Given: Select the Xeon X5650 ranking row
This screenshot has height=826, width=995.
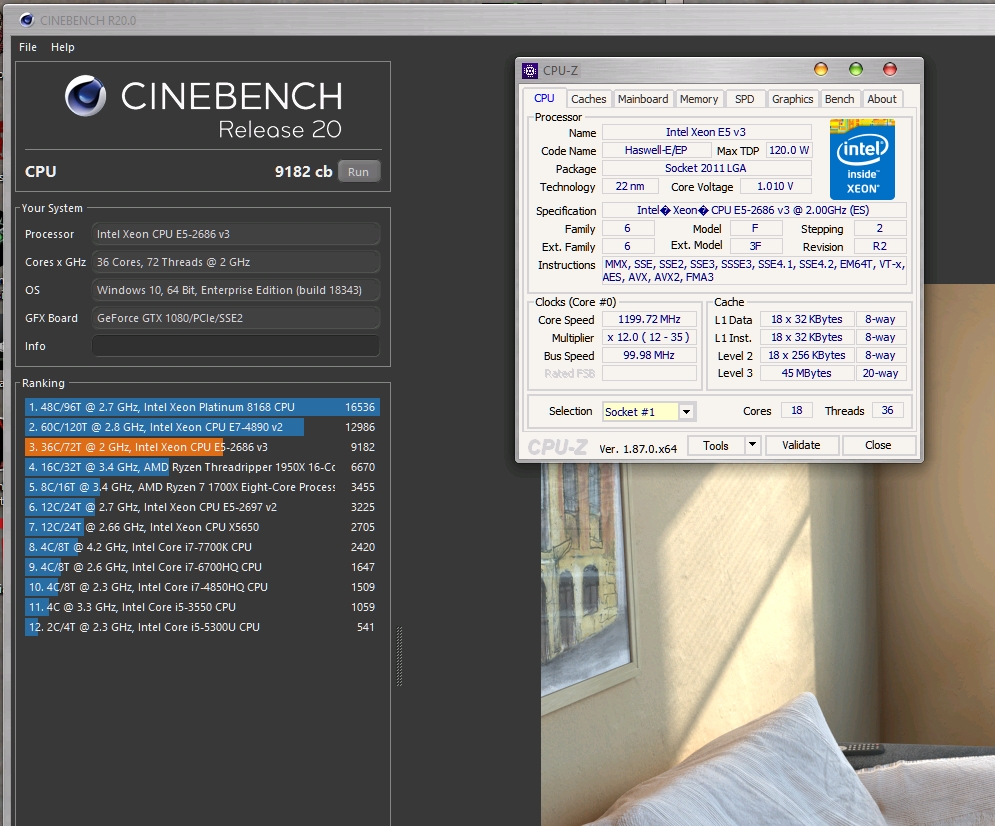Looking at the screenshot, I should pyautogui.click(x=202, y=527).
